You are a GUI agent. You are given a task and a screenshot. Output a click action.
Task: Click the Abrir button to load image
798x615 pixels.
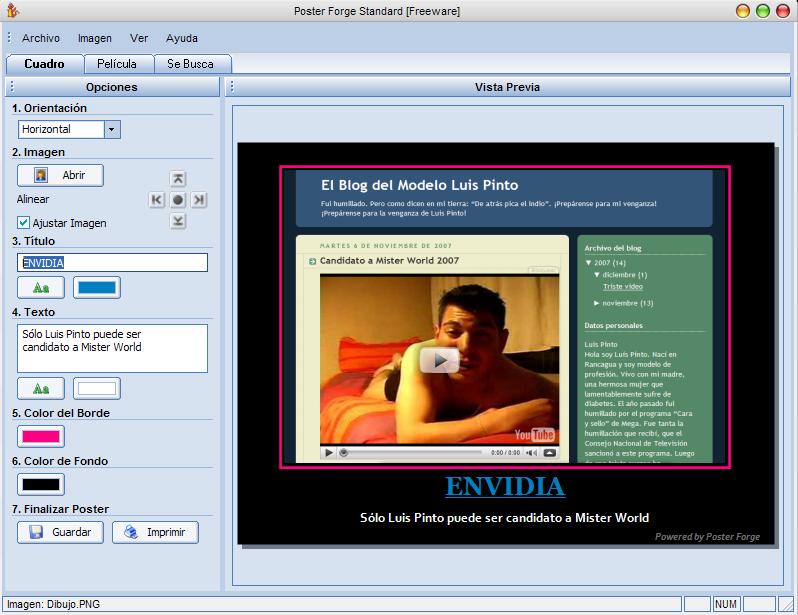click(x=60, y=175)
